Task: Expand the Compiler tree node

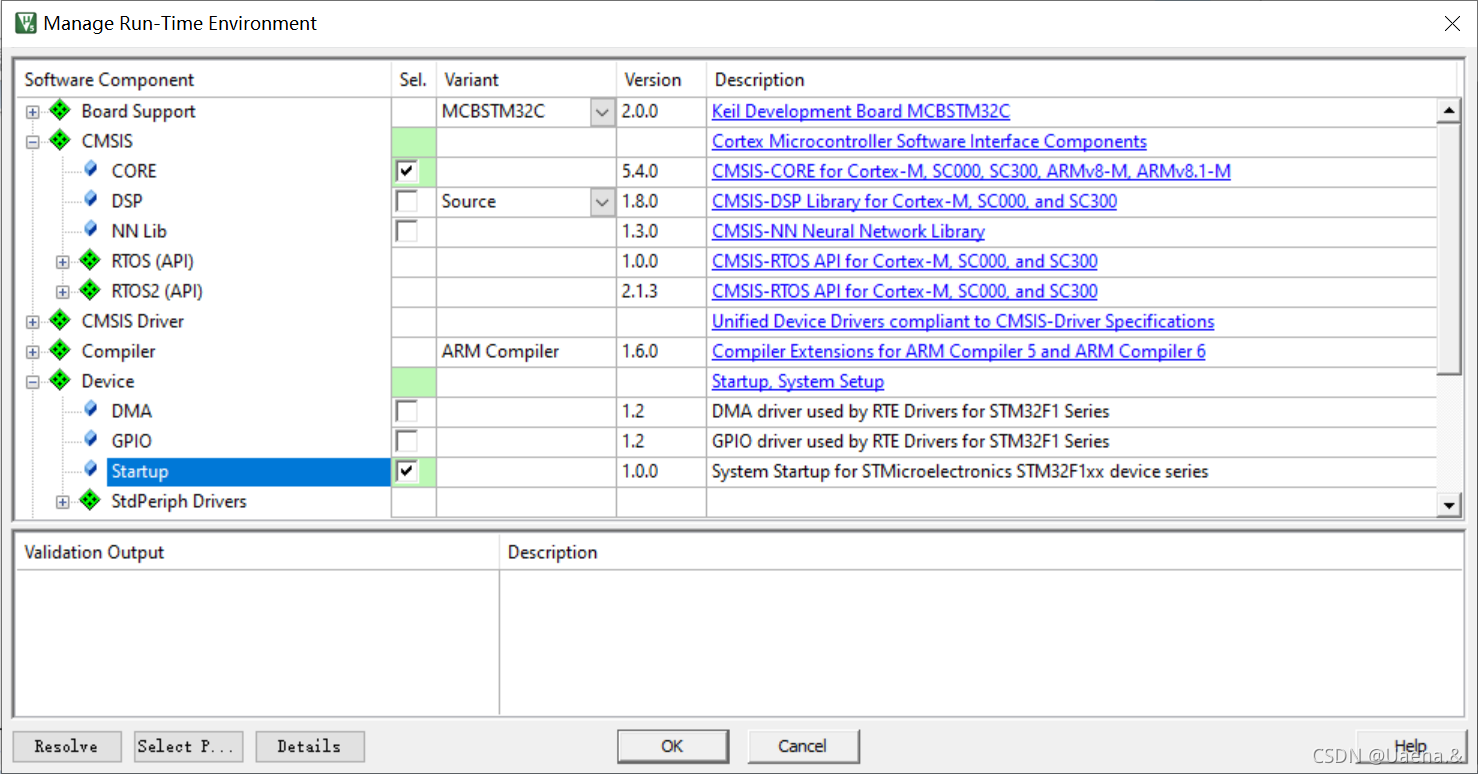Action: 33,352
